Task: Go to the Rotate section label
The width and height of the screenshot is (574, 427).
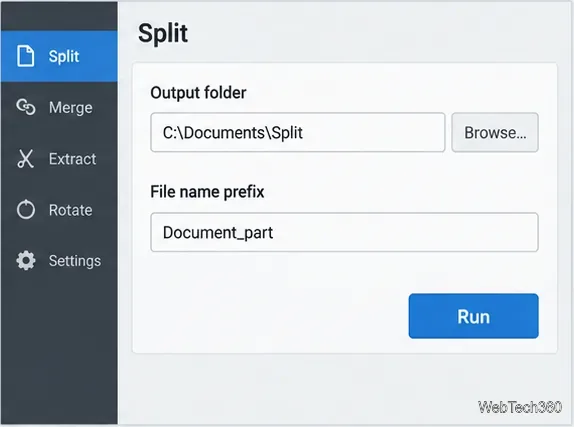Action: [x=71, y=210]
